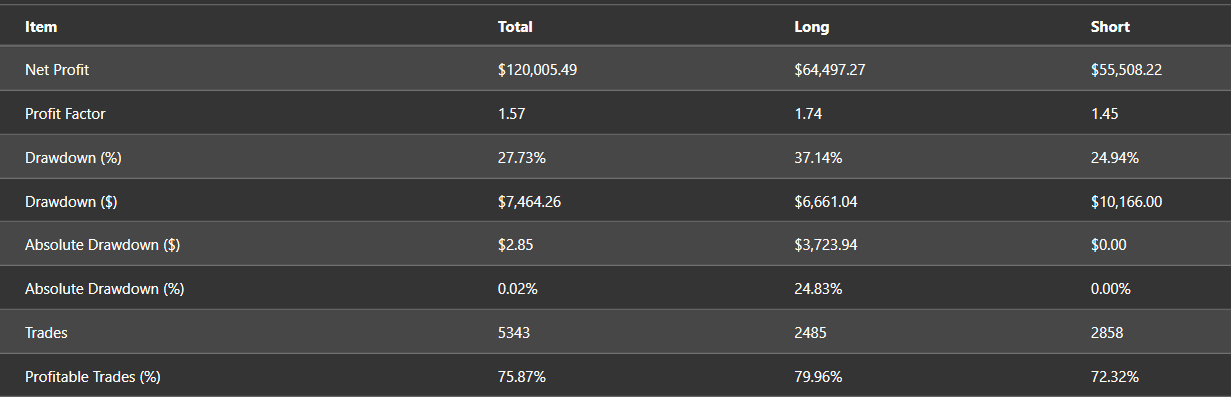Viewport: 1231px width, 397px height.
Task: Select the Profit Factor row label
Action: pyautogui.click(x=65, y=114)
